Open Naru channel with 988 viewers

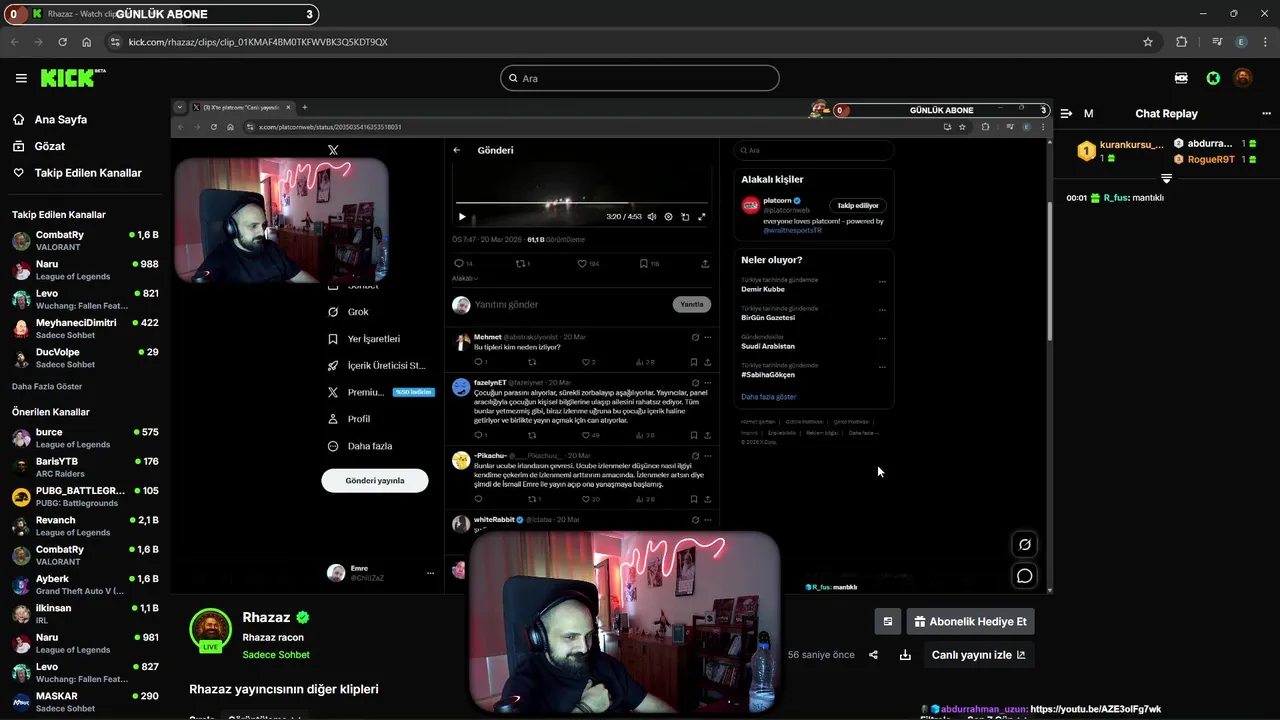(x=85, y=270)
